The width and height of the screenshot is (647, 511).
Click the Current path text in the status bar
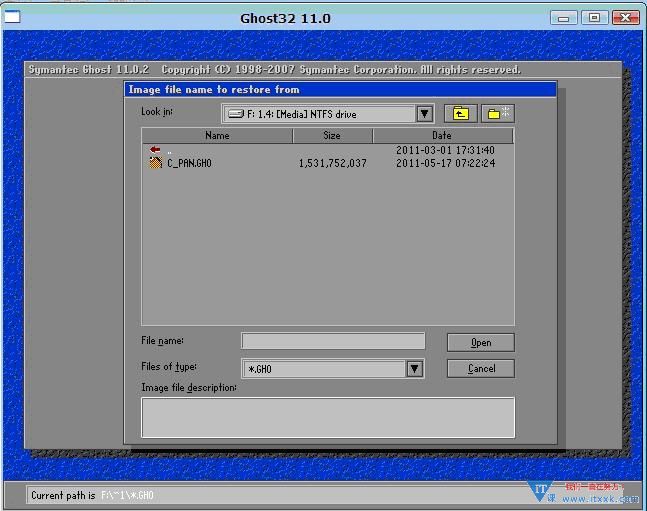[x=92, y=495]
